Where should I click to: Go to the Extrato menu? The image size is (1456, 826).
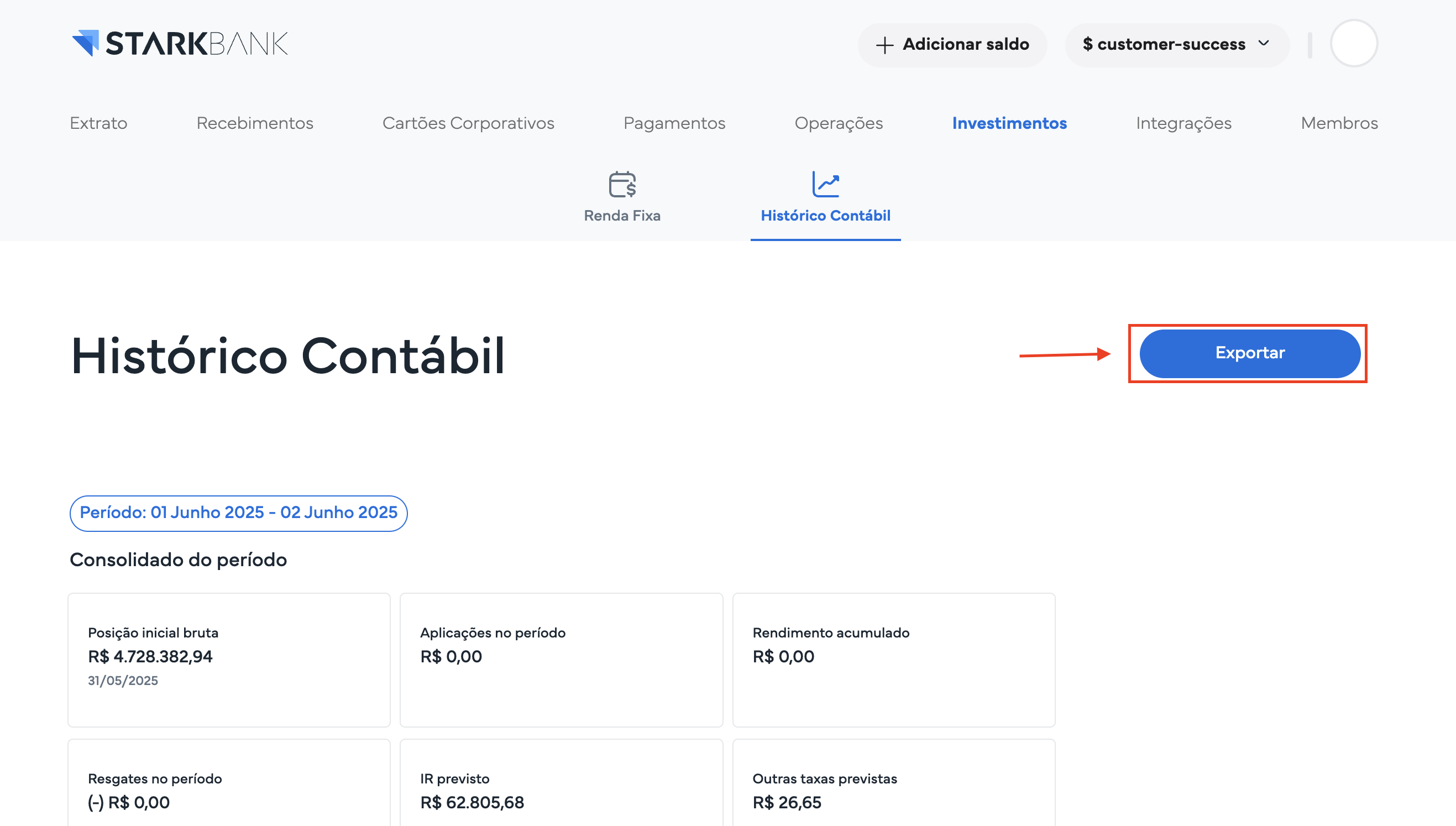pyautogui.click(x=99, y=123)
